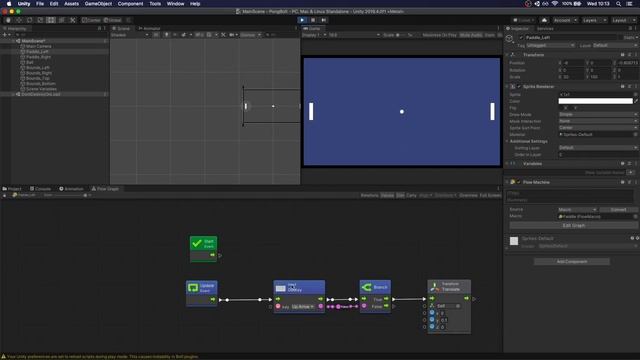Image resolution: width=640 pixels, height=360 pixels.
Task: Select the combined Transform tool
Action: [62, 20]
